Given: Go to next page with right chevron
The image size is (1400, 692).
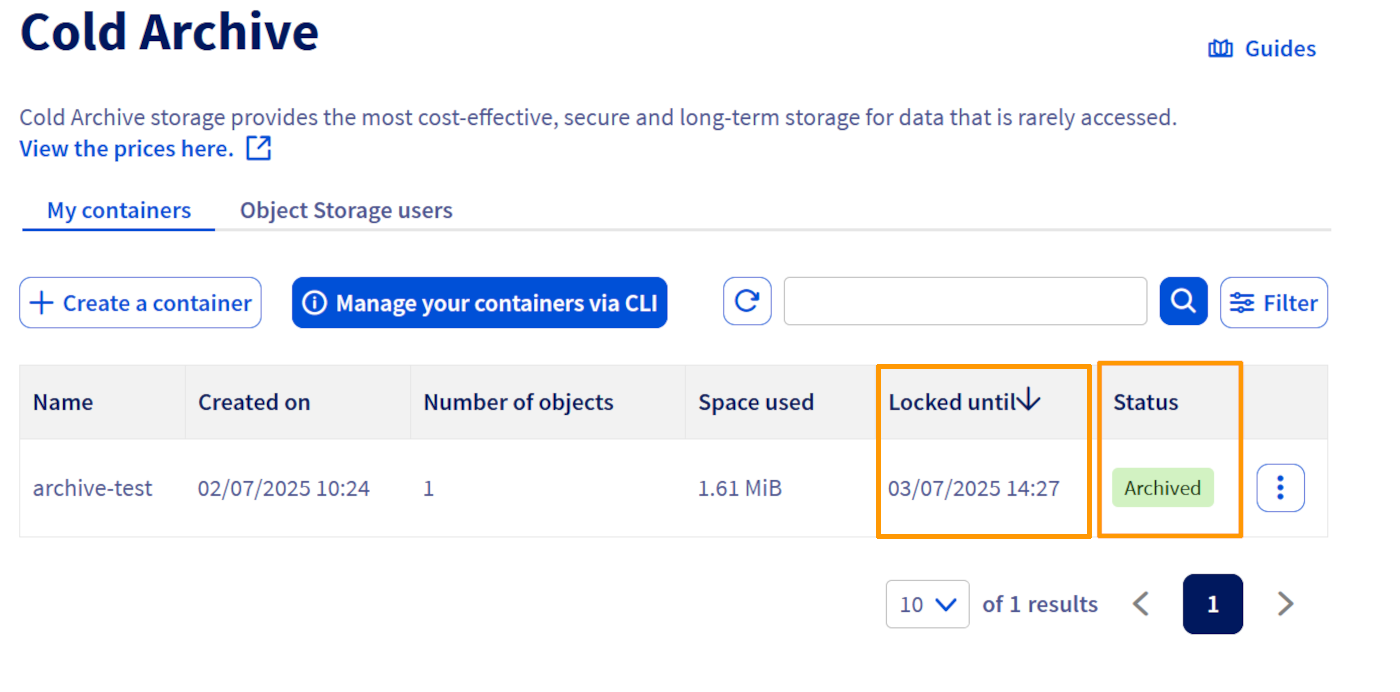Looking at the screenshot, I should tap(1285, 604).
